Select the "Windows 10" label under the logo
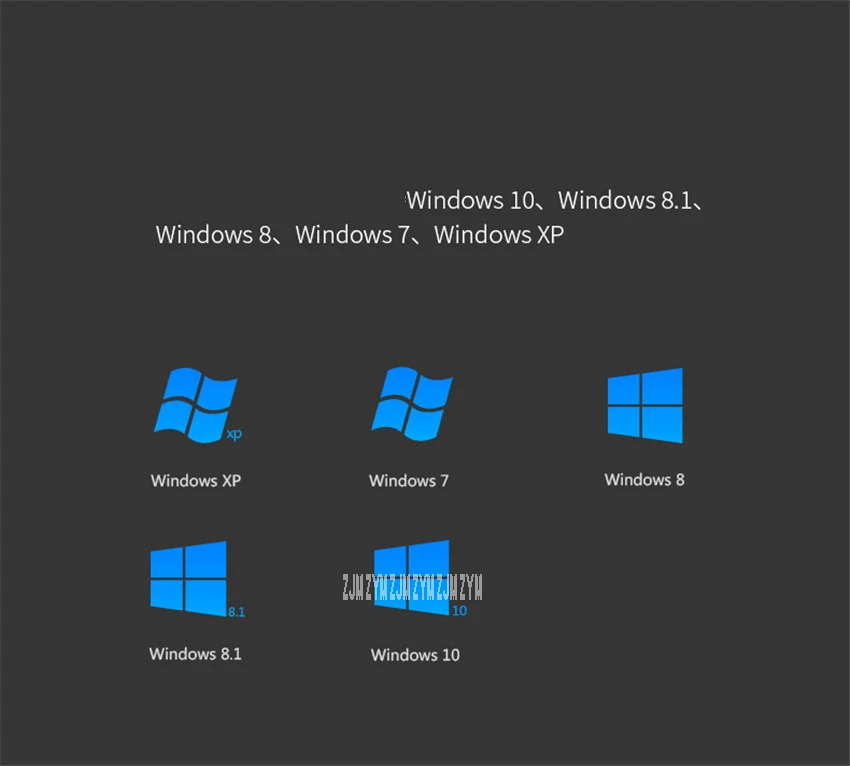This screenshot has height=766, width=850. 415,655
